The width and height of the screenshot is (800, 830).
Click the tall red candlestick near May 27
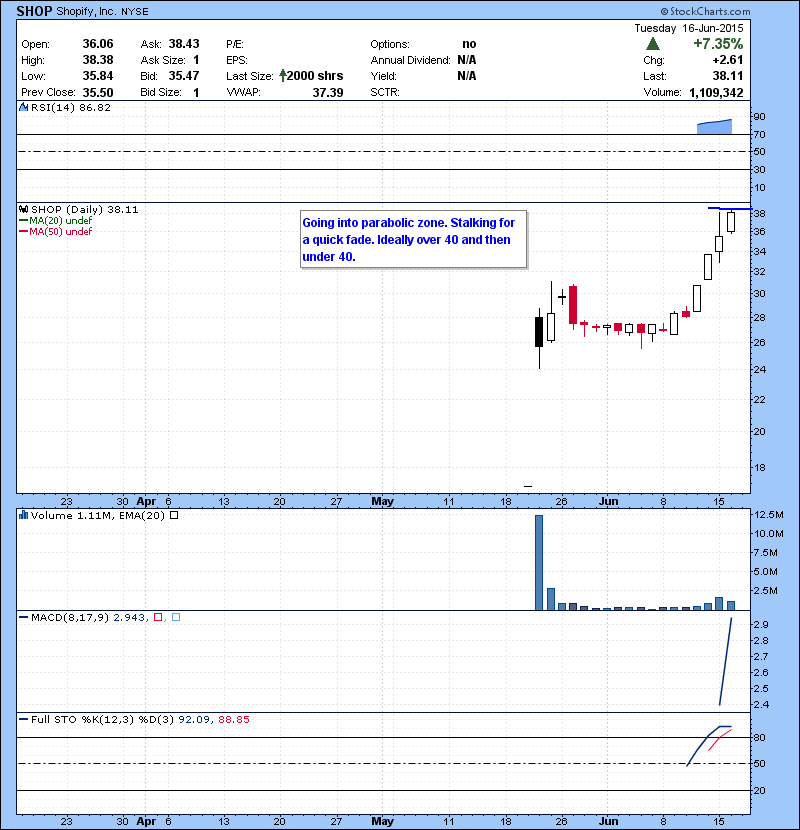[573, 305]
